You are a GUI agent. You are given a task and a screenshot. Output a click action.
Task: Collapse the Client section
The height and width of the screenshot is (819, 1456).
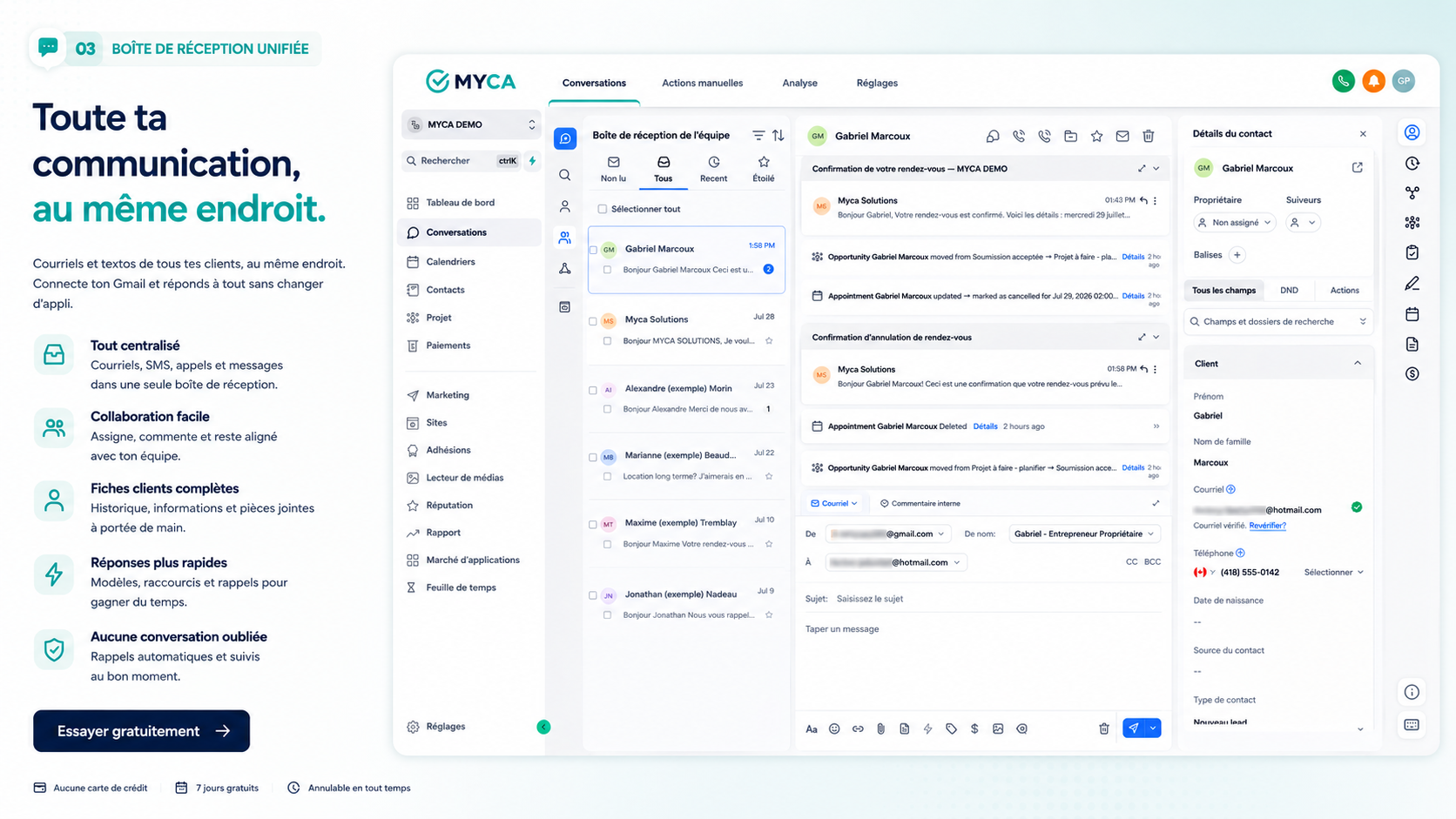tap(1357, 363)
